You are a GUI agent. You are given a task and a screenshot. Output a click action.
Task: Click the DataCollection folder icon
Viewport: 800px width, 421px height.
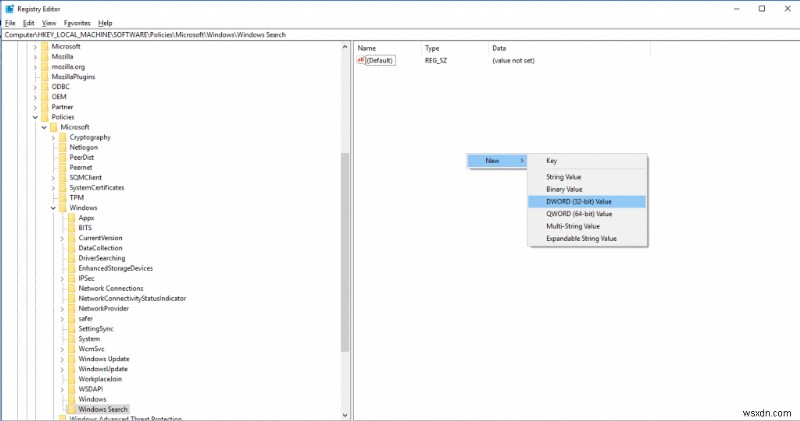pos(71,248)
